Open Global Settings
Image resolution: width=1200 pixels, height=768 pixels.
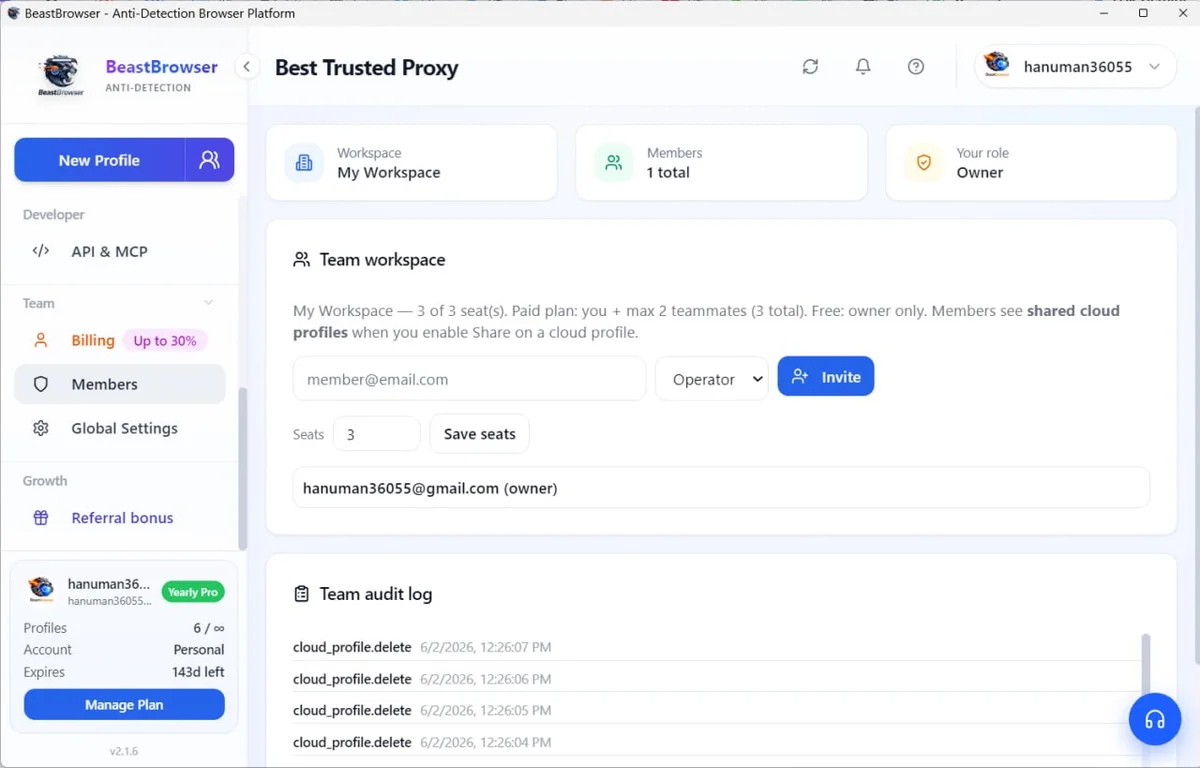pos(120,428)
